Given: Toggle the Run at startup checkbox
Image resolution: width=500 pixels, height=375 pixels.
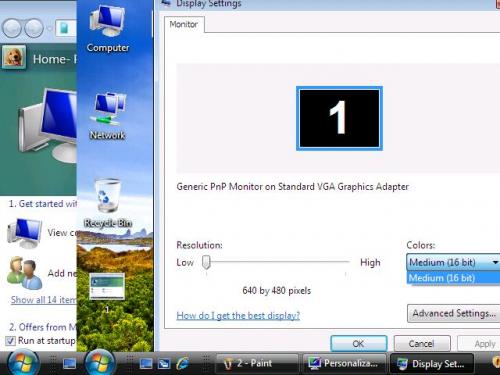Looking at the screenshot, I should coord(11,341).
